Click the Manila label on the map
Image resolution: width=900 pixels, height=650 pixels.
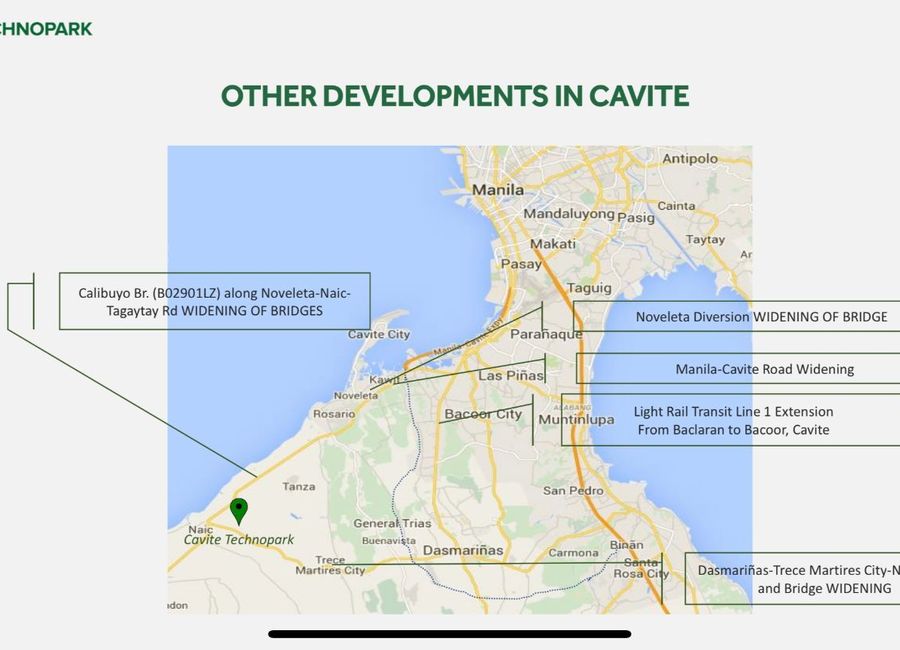tap(498, 189)
